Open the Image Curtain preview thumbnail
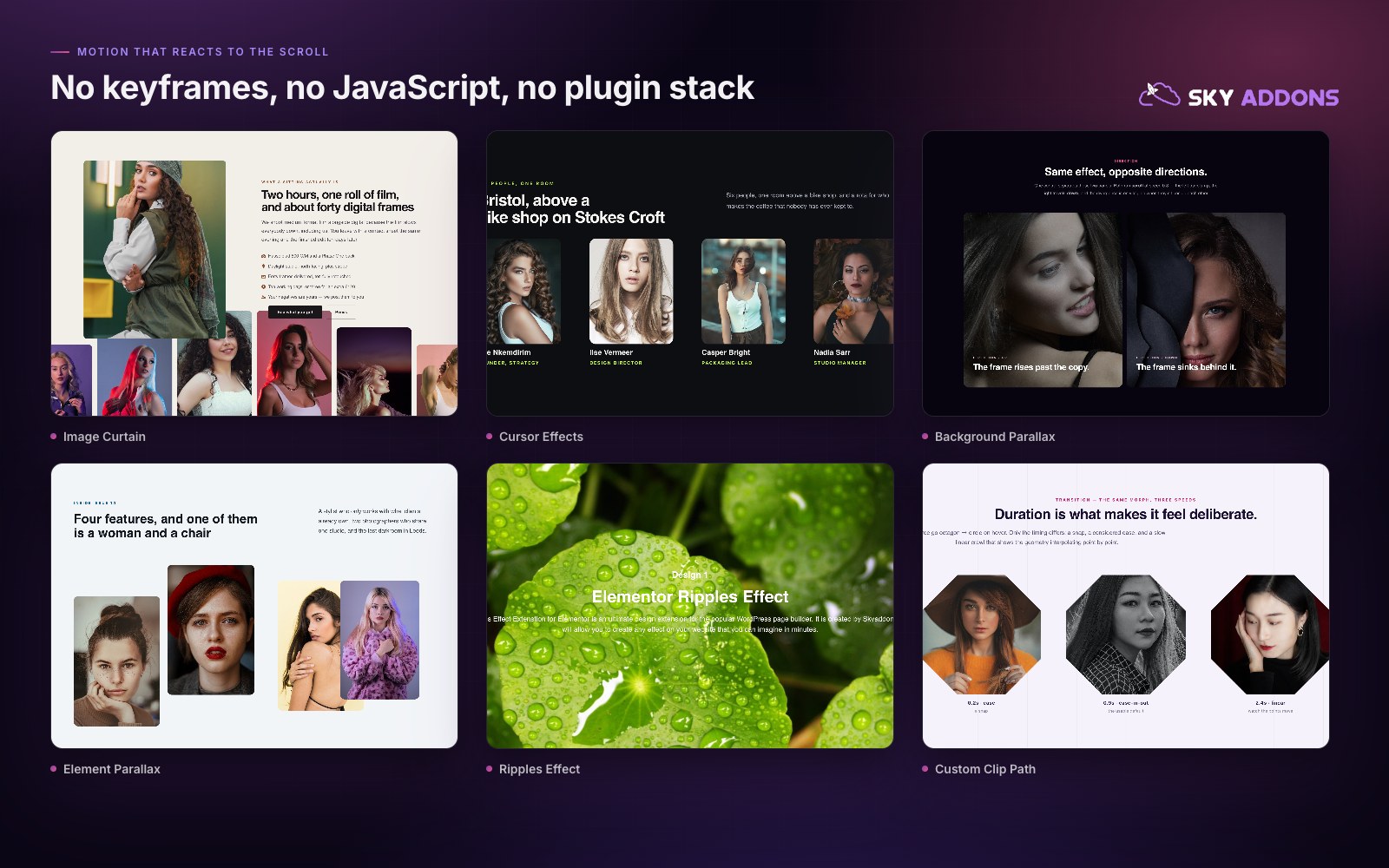 point(254,273)
